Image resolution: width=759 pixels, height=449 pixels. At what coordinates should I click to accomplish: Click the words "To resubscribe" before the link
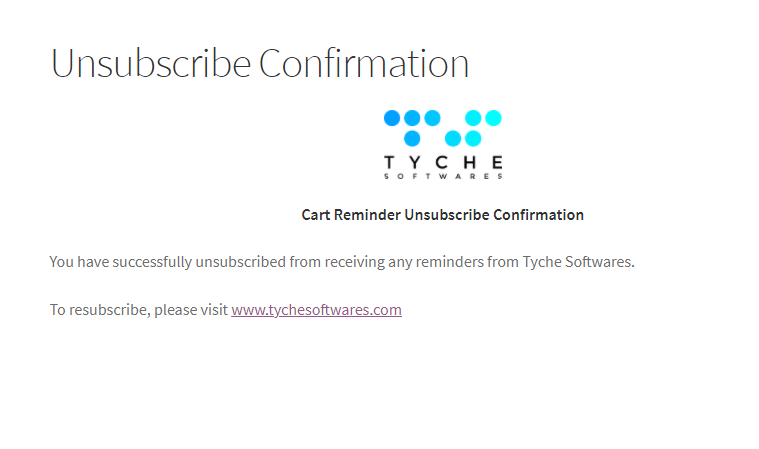point(100,310)
